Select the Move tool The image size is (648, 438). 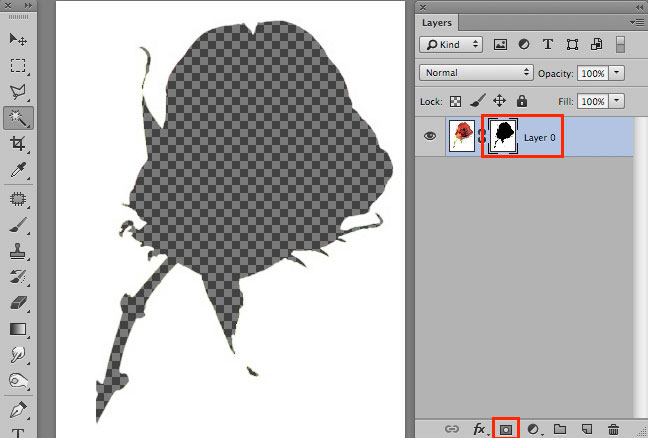[x=18, y=39]
